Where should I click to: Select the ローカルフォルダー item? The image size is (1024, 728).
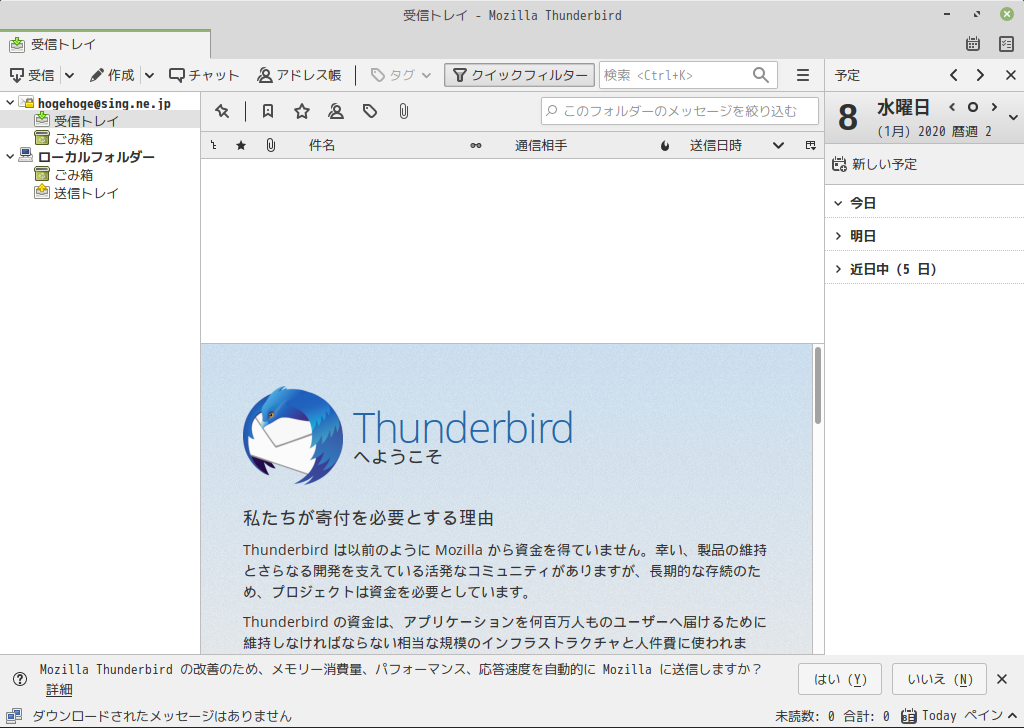pyautogui.click(x=96, y=157)
